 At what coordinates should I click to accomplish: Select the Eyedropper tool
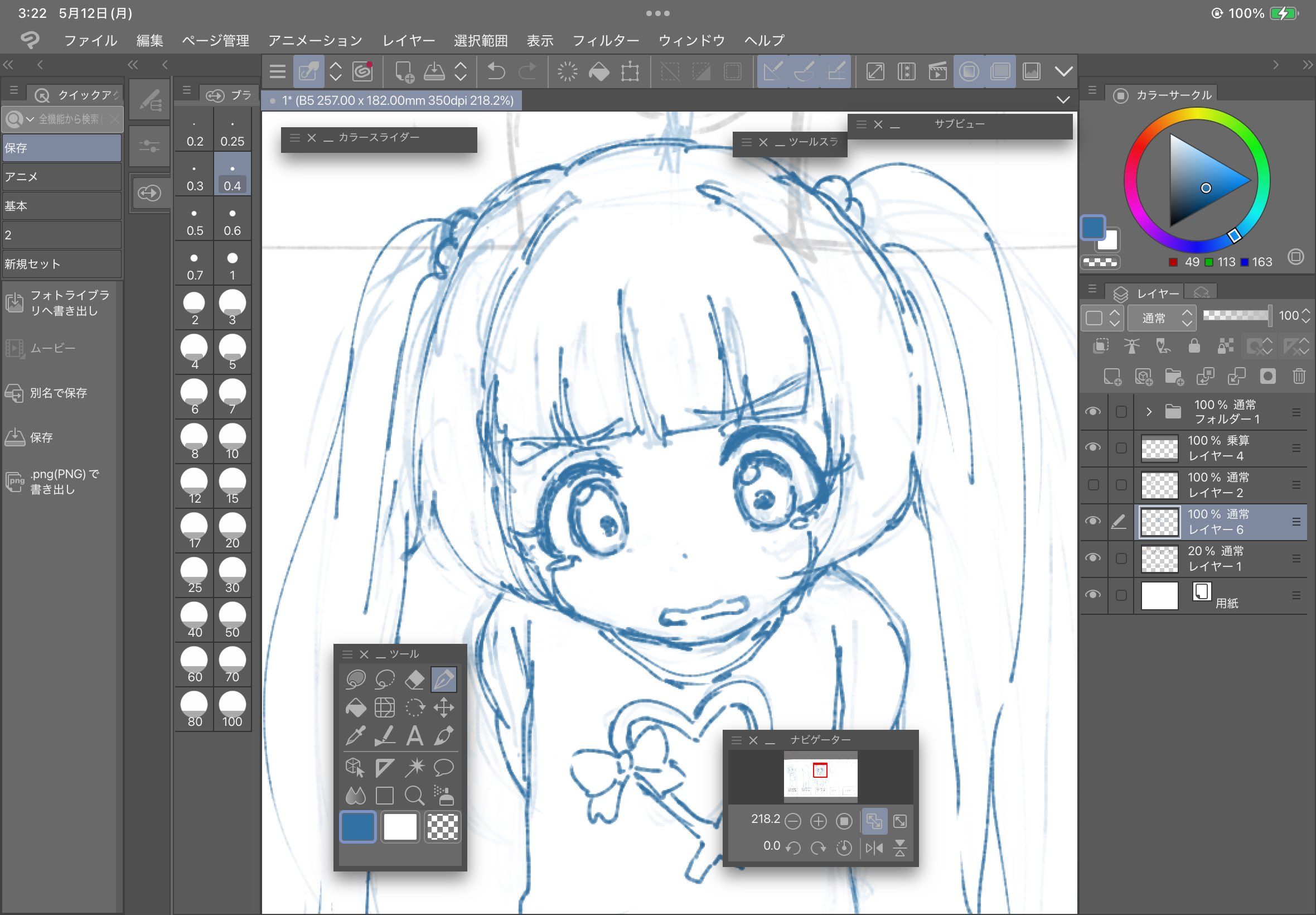coord(355,735)
